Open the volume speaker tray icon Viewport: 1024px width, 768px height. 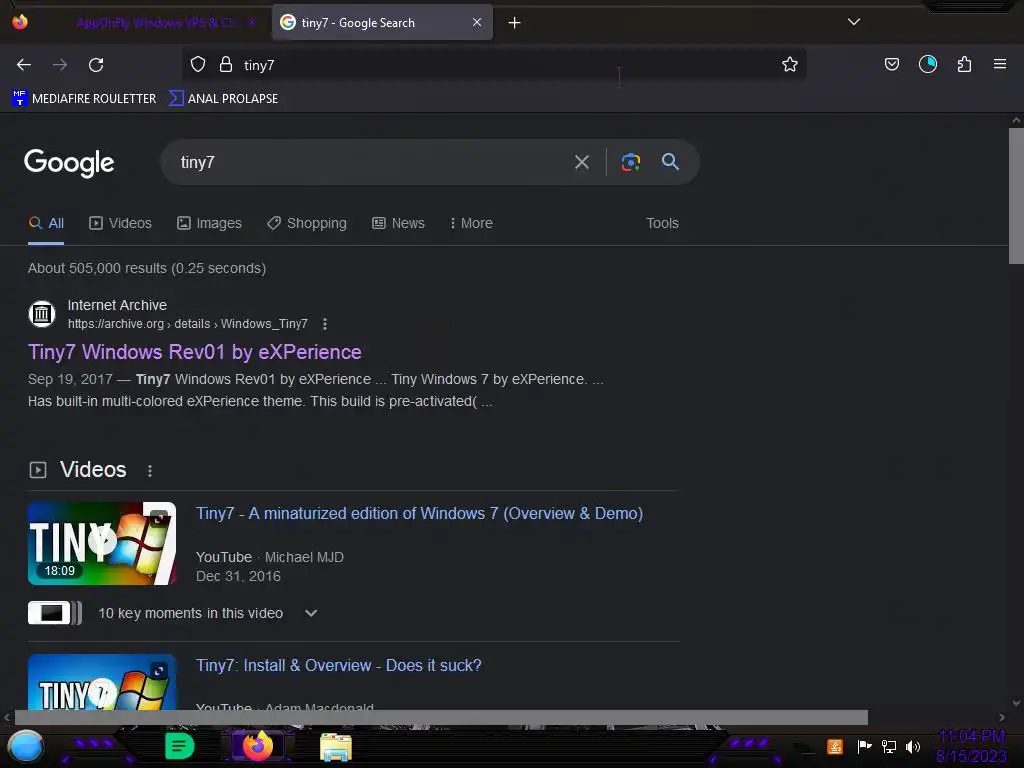(912, 746)
